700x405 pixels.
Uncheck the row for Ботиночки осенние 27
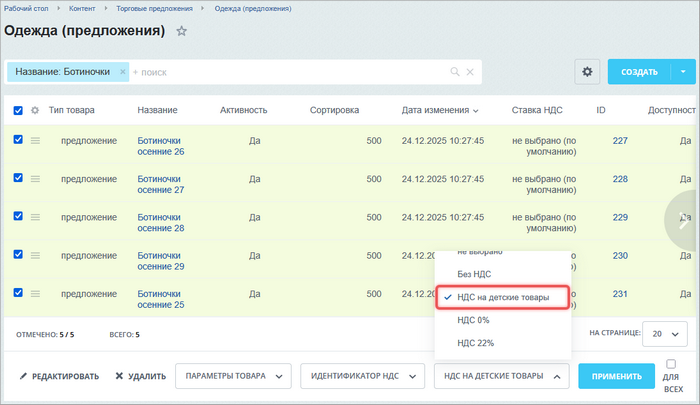point(18,178)
